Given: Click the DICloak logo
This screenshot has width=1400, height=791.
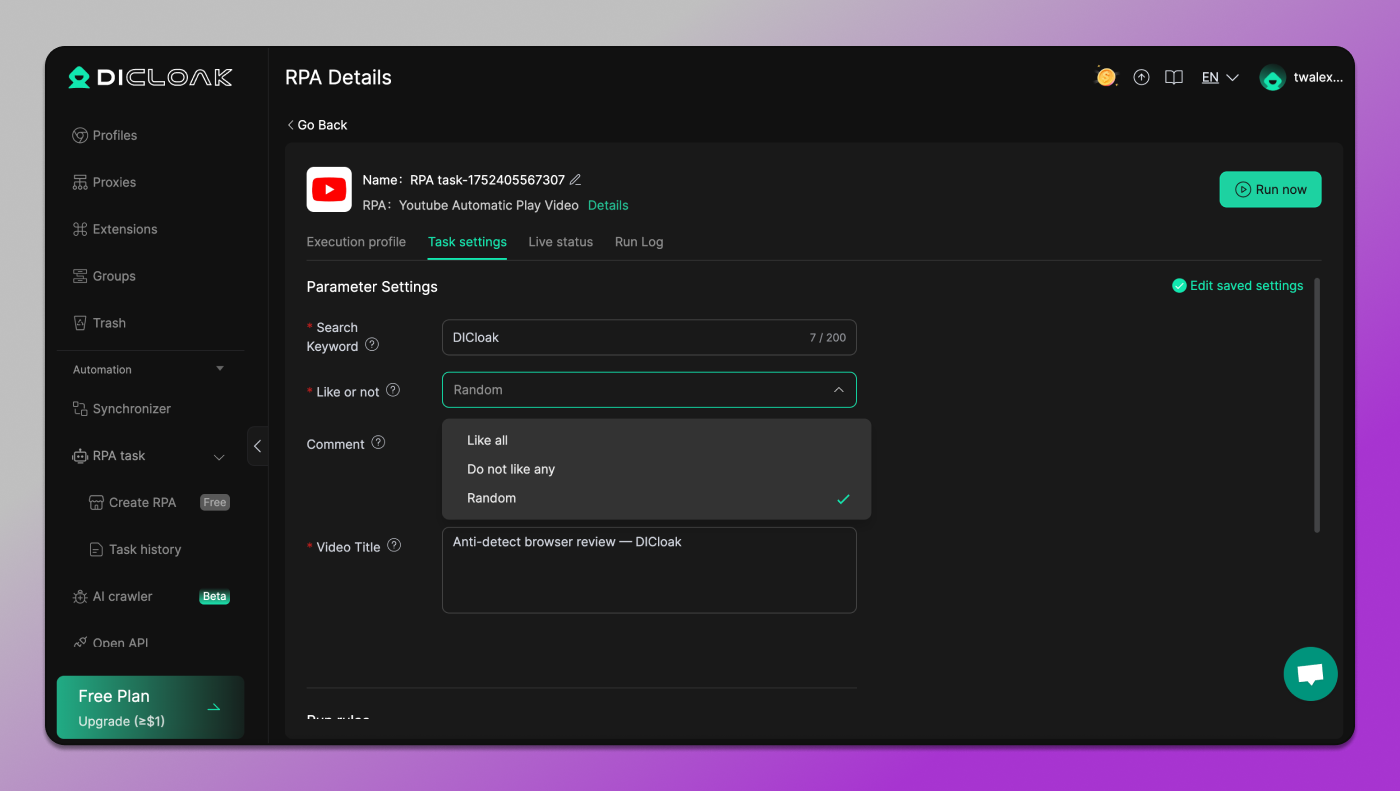Looking at the screenshot, I should tap(150, 77).
